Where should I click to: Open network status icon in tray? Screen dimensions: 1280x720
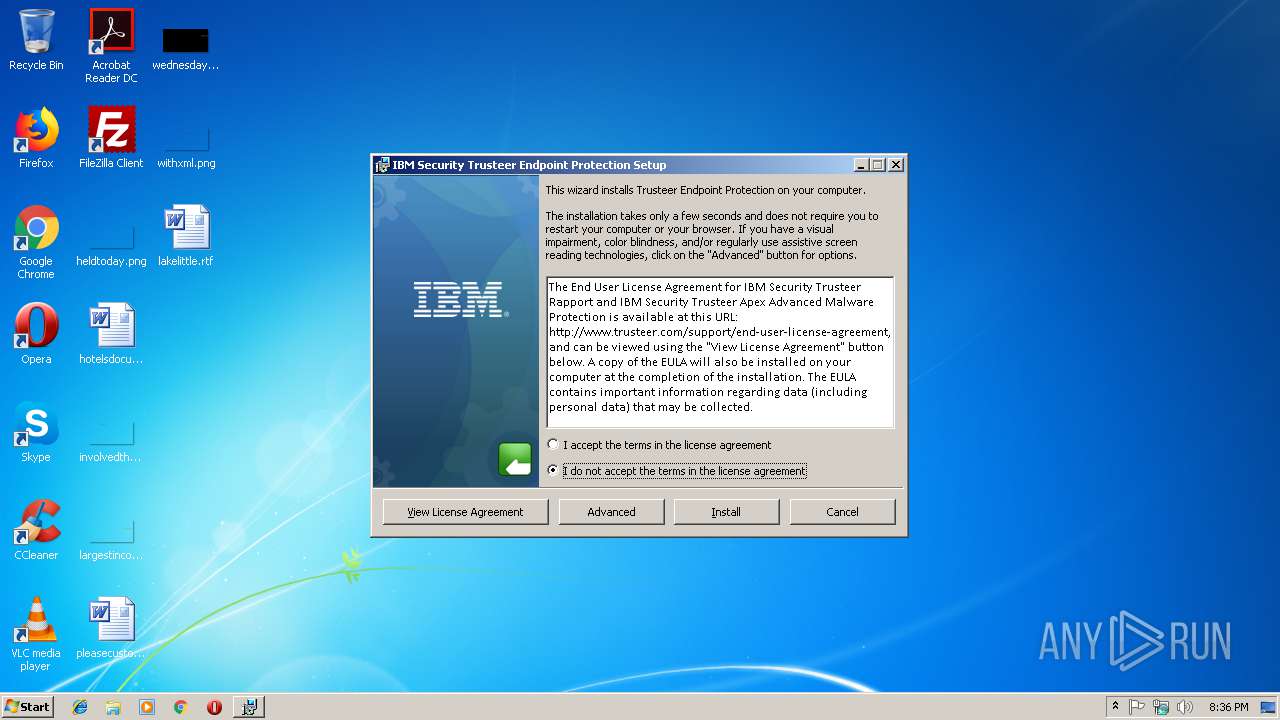[1161, 707]
